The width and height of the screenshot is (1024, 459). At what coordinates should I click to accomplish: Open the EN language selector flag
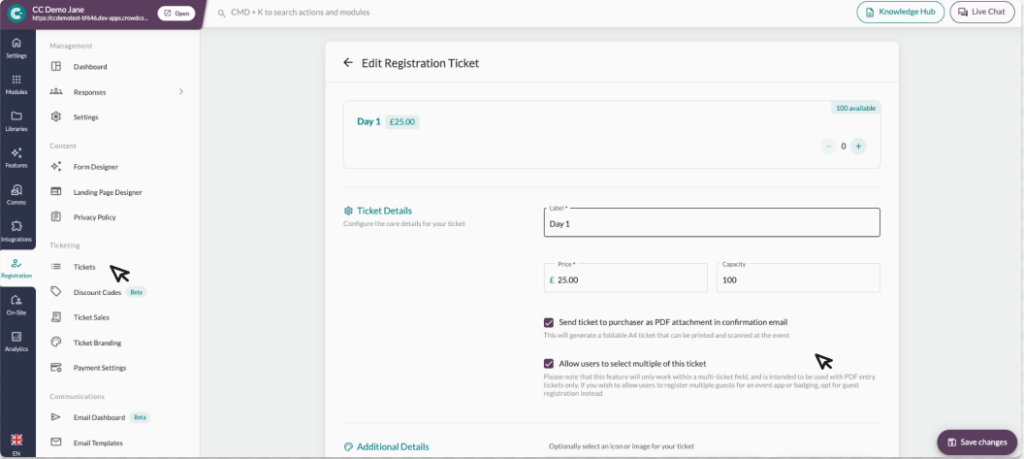17,440
